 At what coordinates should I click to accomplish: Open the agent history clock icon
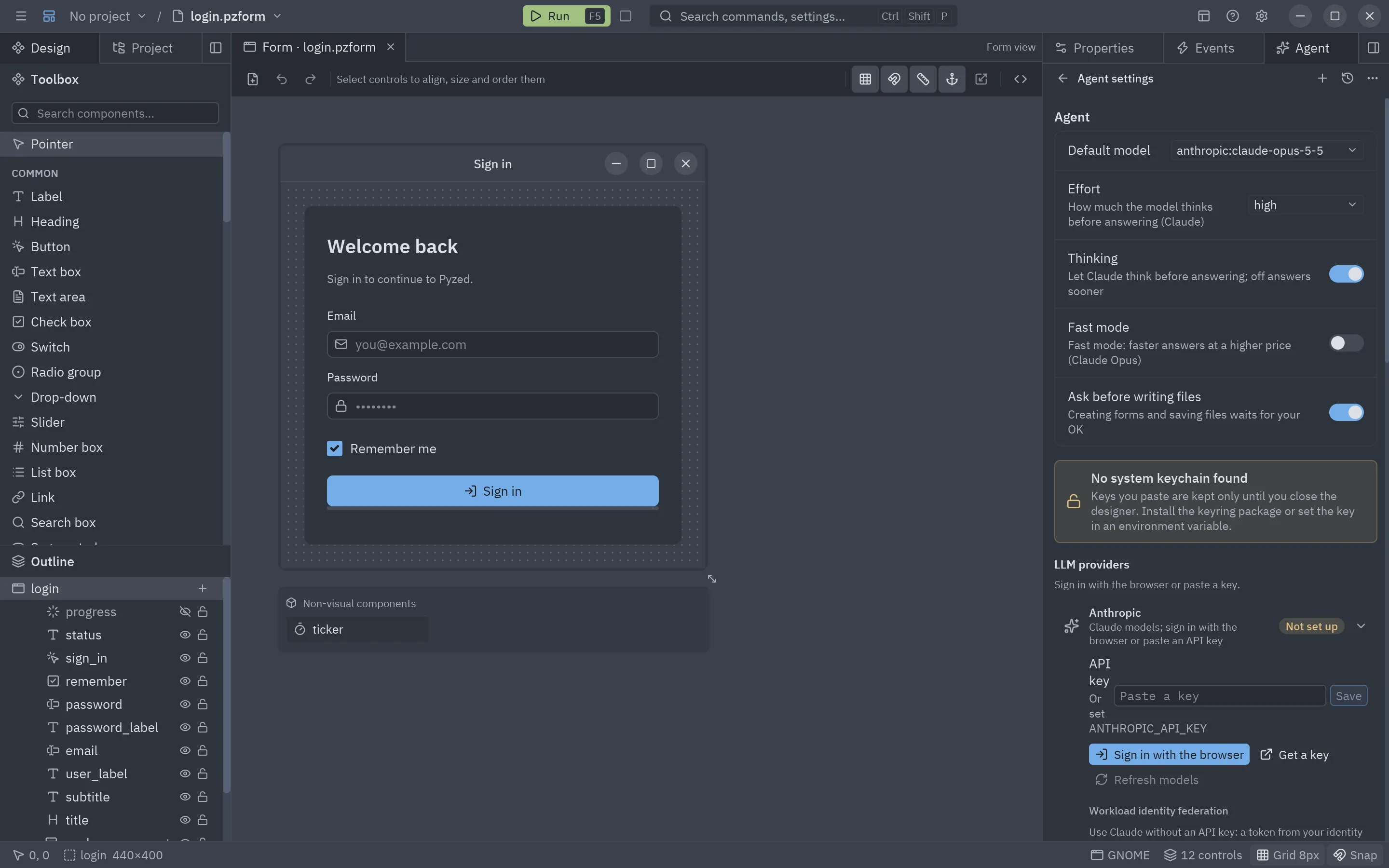pyautogui.click(x=1347, y=78)
